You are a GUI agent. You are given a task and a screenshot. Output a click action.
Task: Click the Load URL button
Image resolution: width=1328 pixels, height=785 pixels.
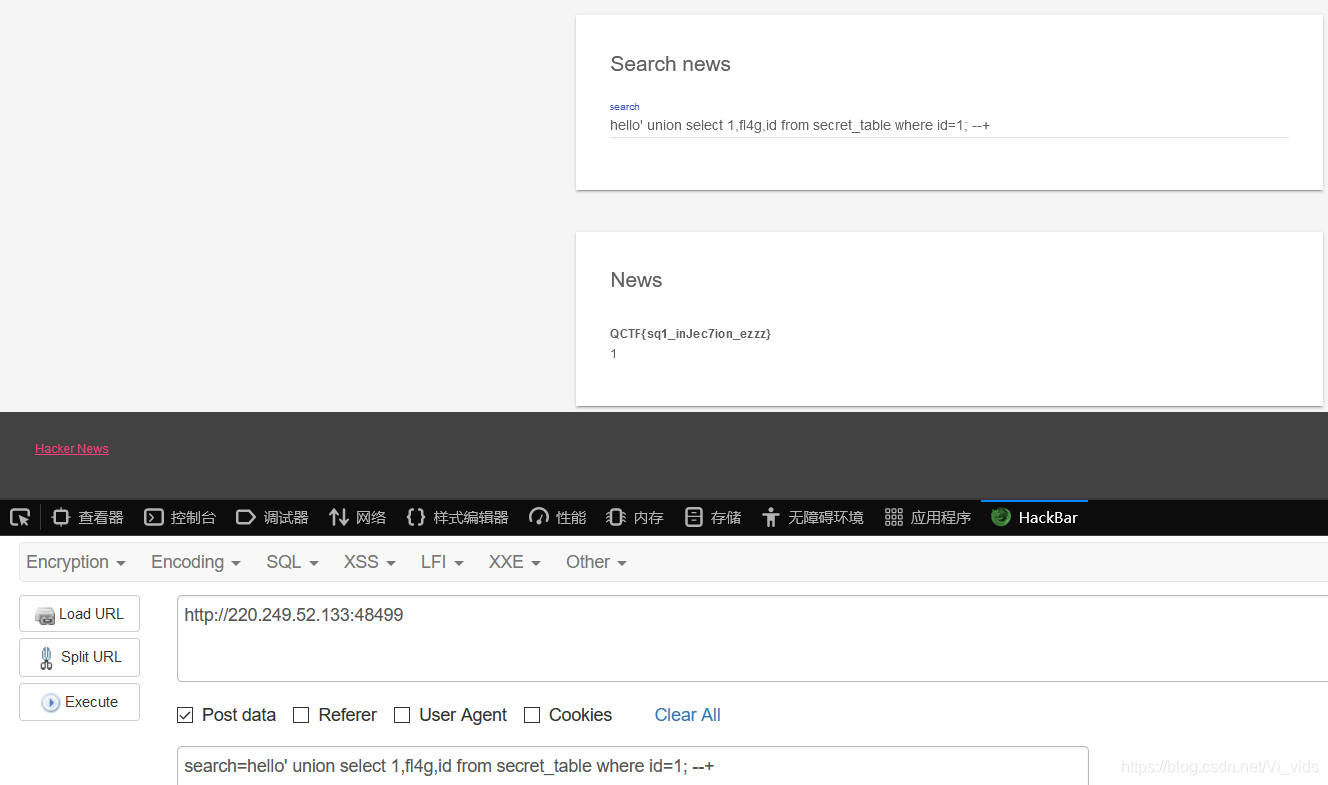tap(79, 614)
